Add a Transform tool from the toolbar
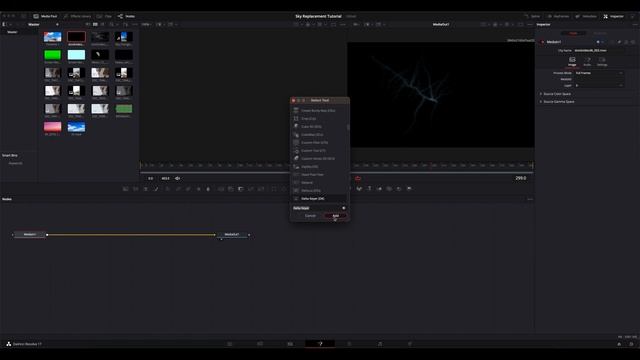The image size is (640, 360). 261,189
